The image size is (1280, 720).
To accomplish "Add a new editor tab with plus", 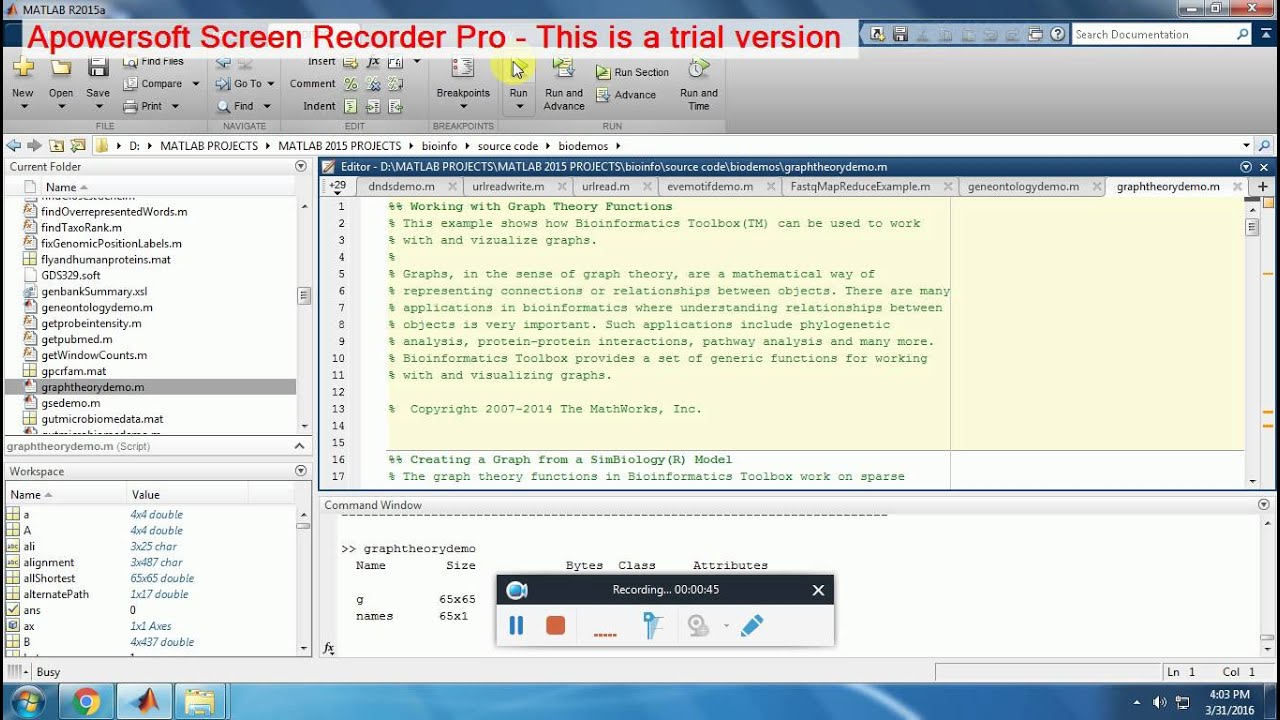I will pos(1262,186).
